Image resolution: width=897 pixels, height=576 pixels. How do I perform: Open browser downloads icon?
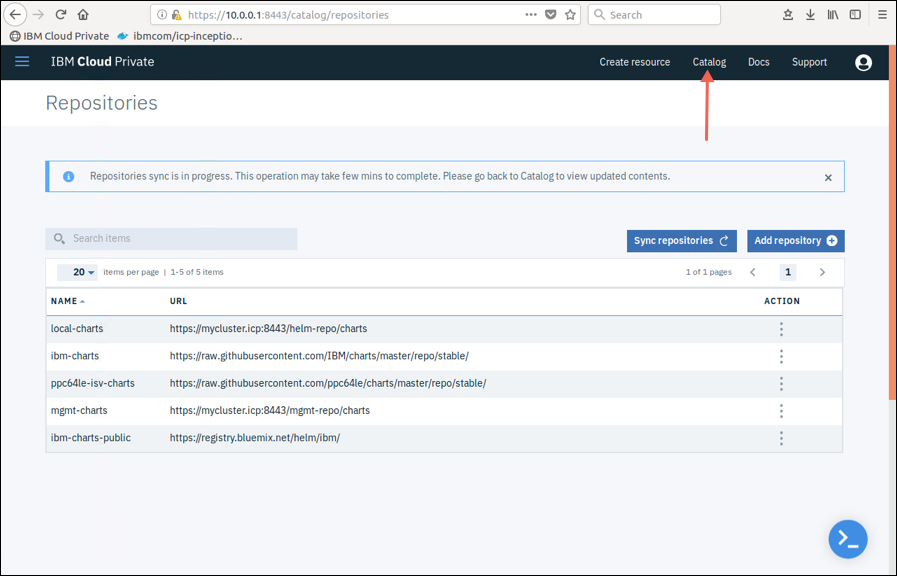tap(810, 15)
